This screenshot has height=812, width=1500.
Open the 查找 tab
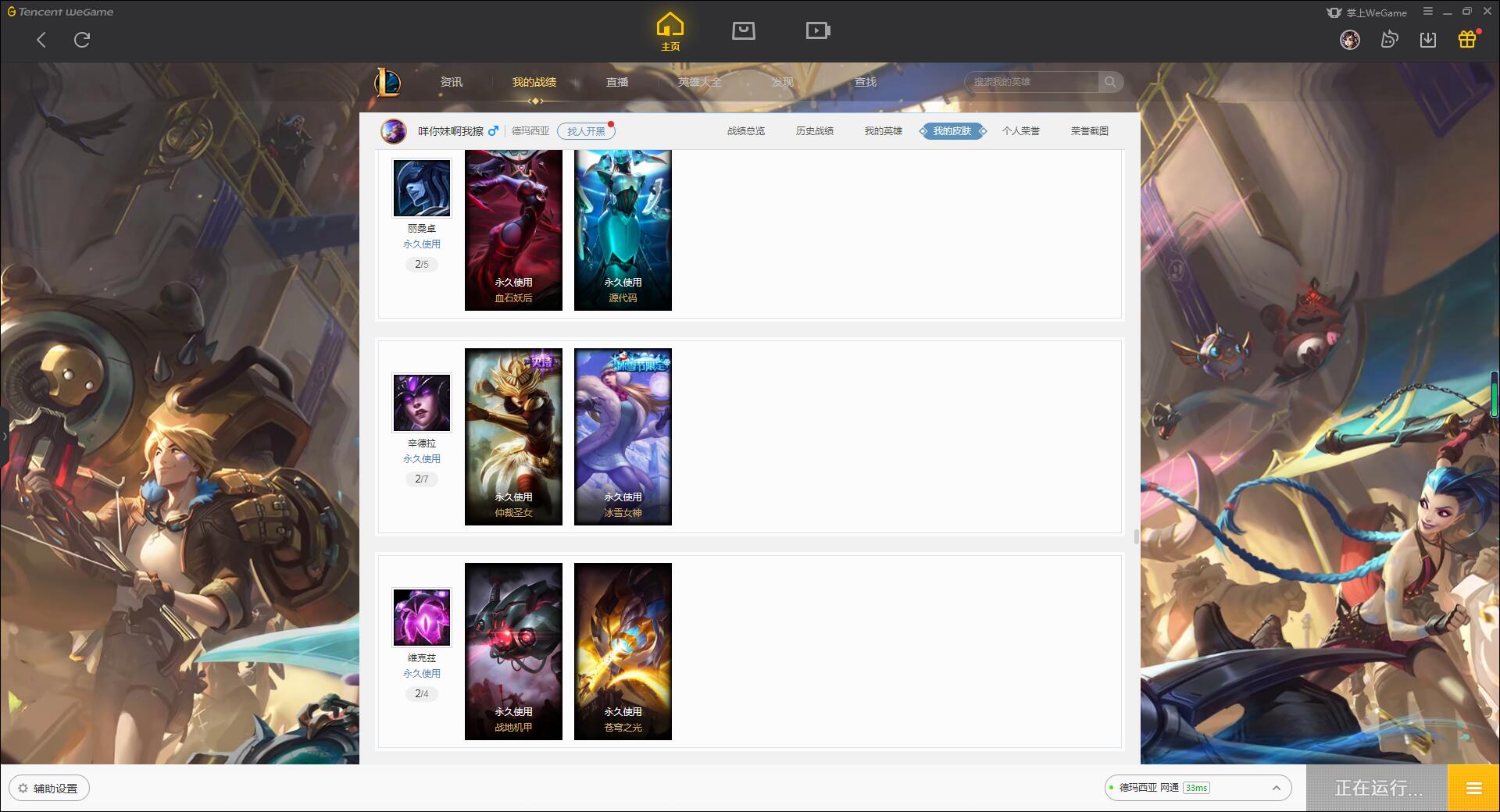coord(866,82)
